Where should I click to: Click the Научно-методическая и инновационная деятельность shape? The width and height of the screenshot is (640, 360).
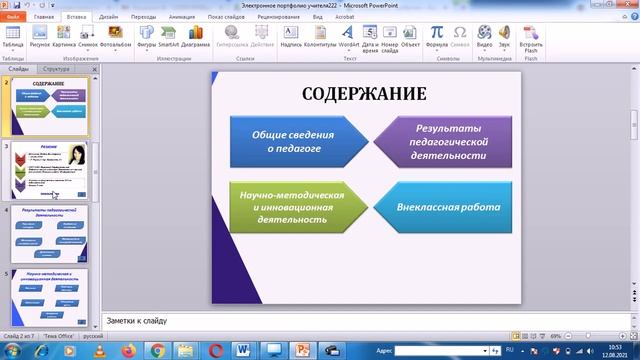coord(299,207)
